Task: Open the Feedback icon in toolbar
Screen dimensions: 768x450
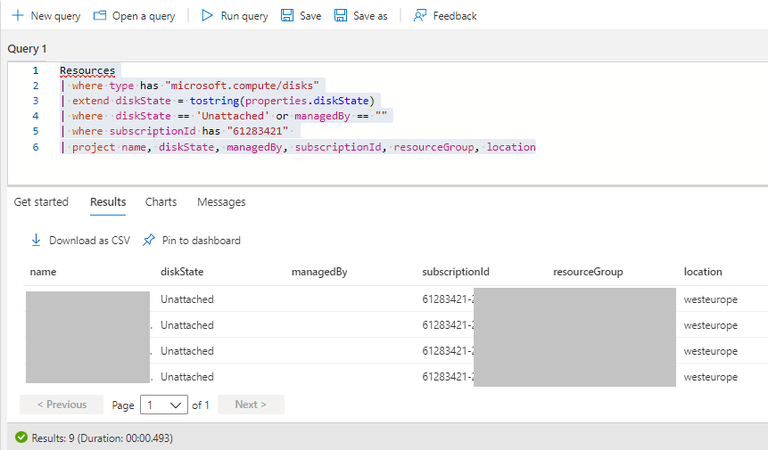Action: point(420,16)
